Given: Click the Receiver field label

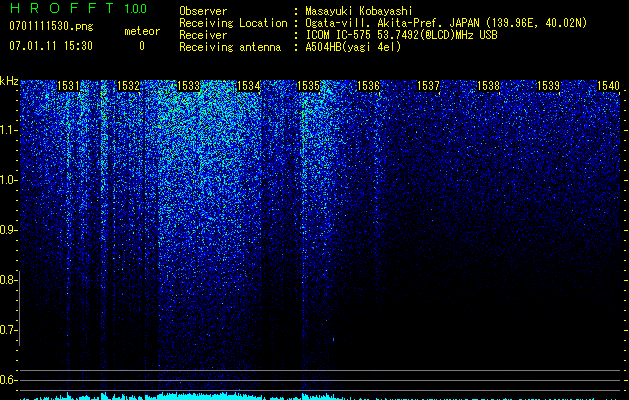Looking at the screenshot, I should [203, 35].
